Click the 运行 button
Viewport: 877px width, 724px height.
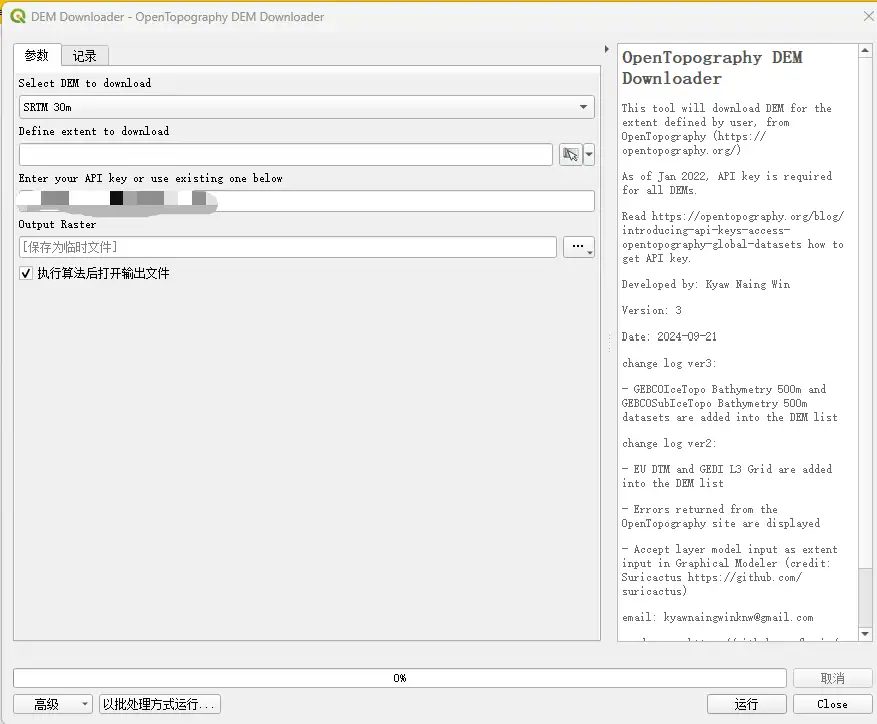[x=746, y=704]
